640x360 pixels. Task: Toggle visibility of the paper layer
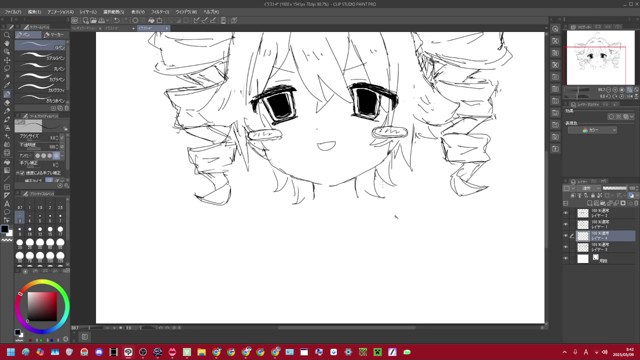click(566, 258)
